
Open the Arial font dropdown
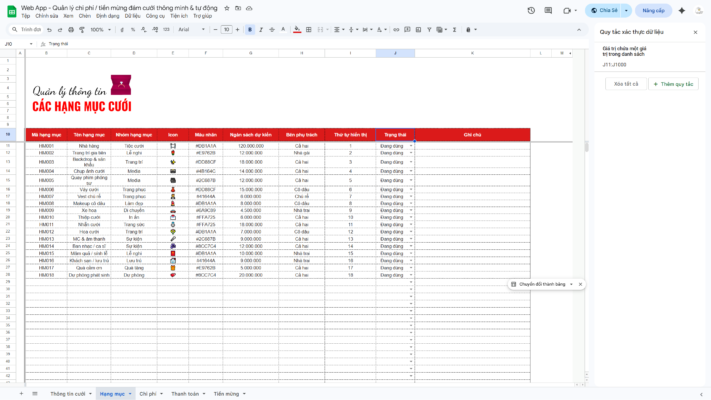tap(191, 29)
